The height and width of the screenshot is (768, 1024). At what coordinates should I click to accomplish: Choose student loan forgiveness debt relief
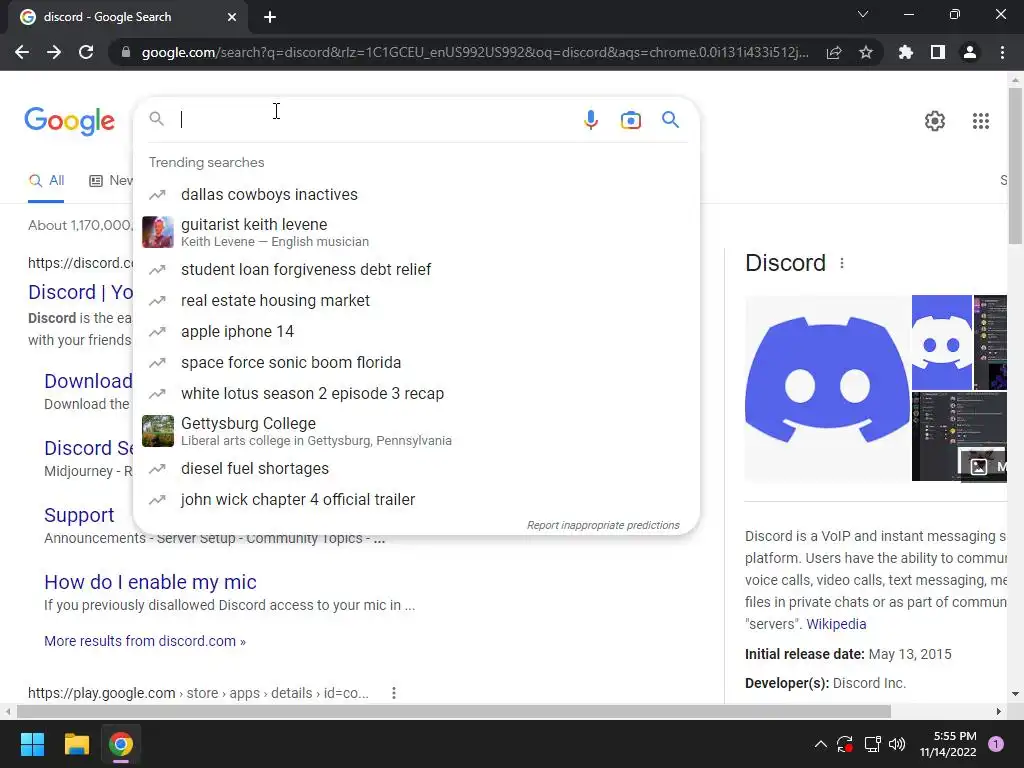pos(416,270)
